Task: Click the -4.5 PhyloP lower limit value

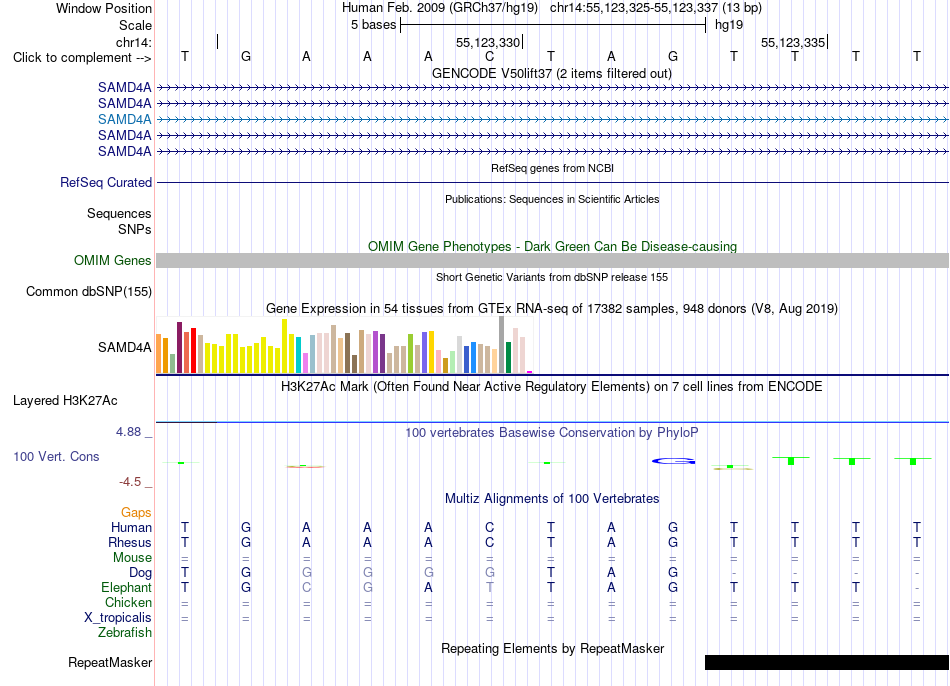Action: click(130, 482)
